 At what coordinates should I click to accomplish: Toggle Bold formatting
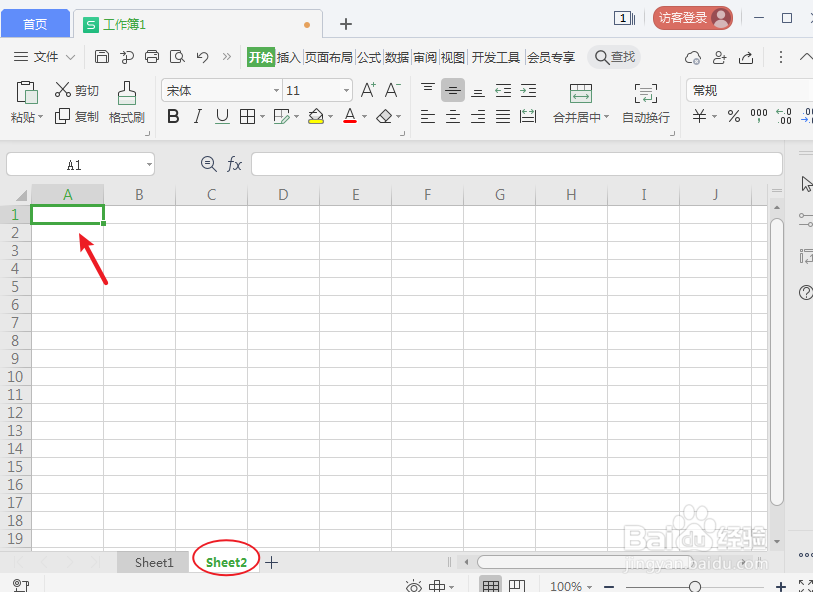(173, 117)
